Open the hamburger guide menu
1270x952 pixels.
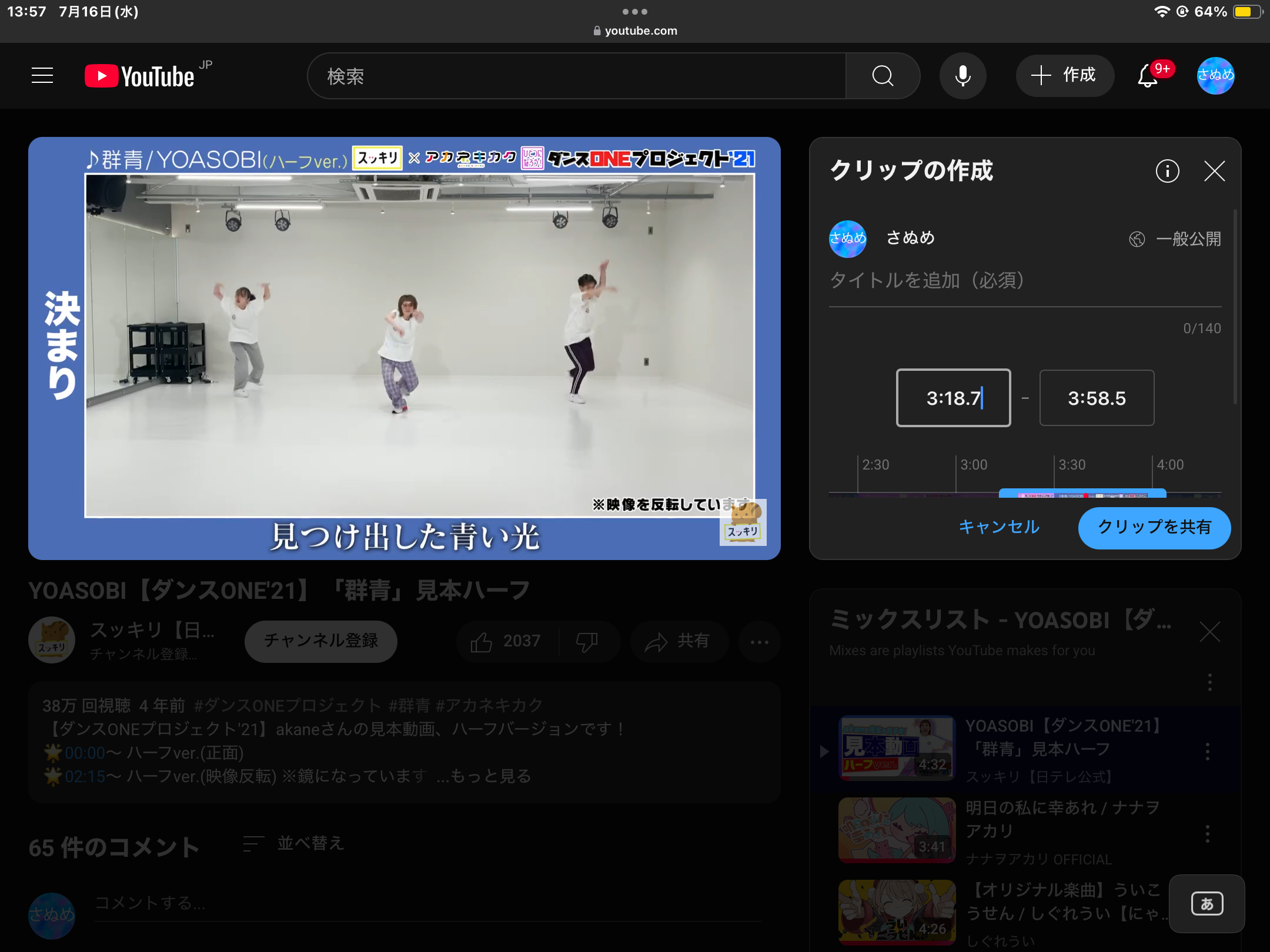click(x=42, y=76)
